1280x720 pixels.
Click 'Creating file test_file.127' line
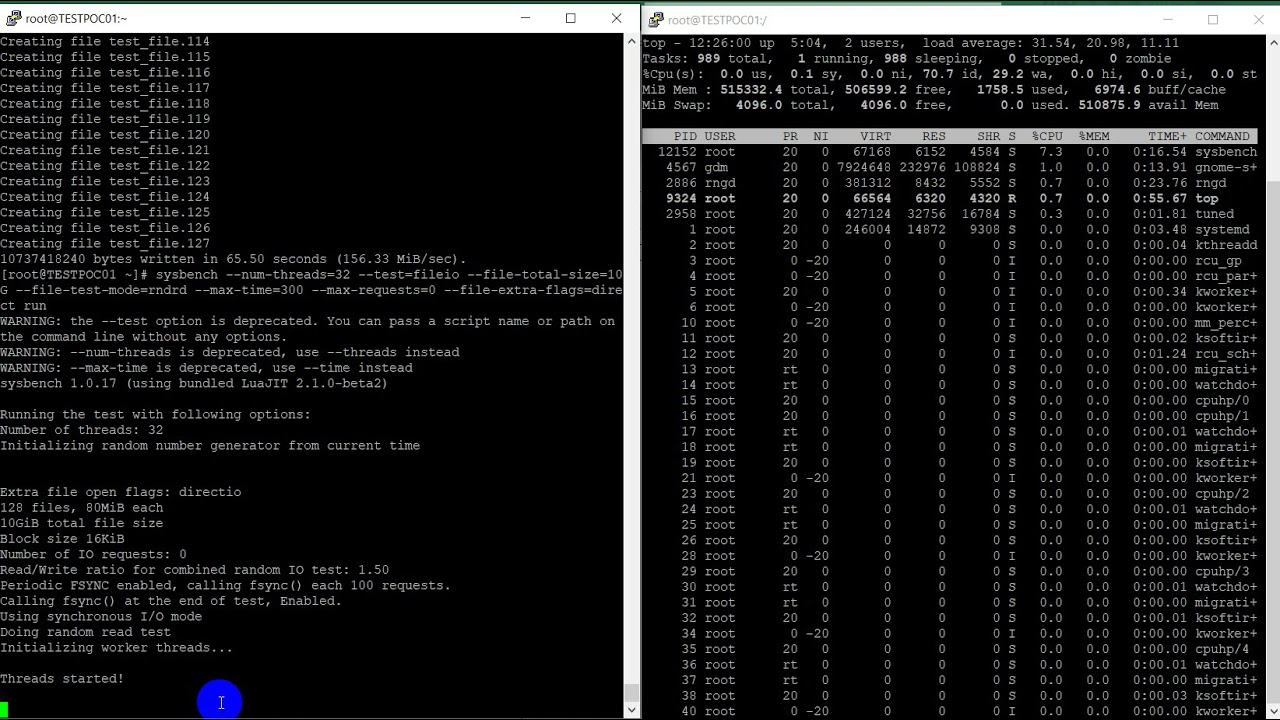click(105, 243)
